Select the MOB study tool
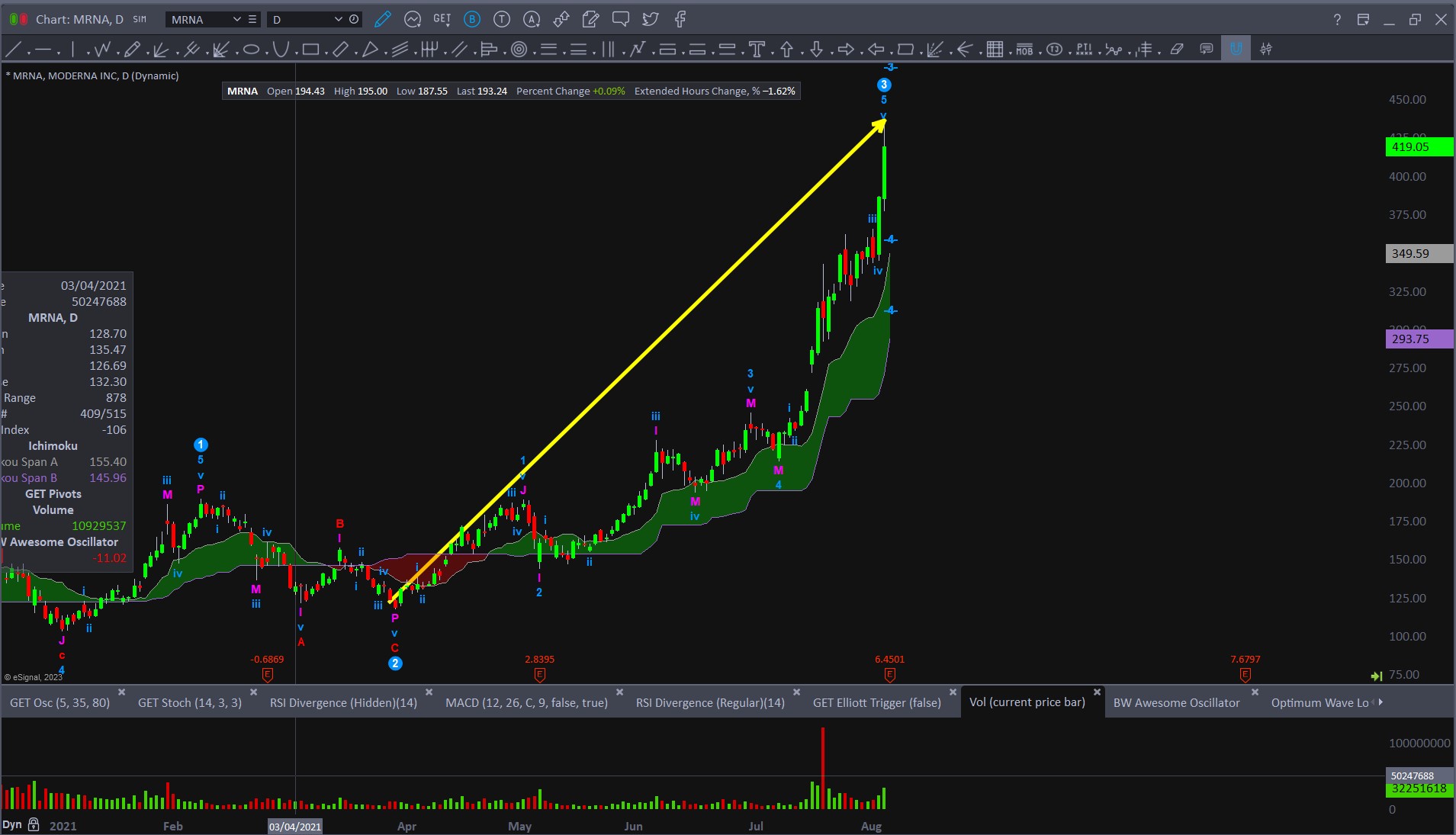The image size is (1456, 835). [1024, 50]
